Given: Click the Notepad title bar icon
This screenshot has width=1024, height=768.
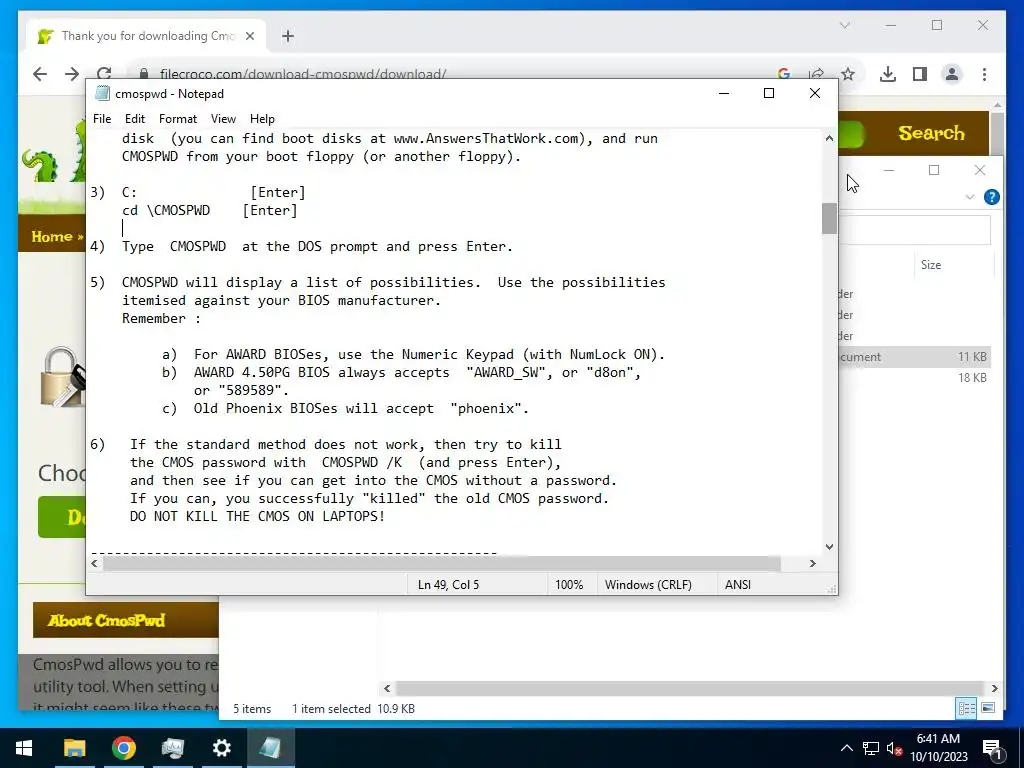Looking at the screenshot, I should click(x=102, y=93).
